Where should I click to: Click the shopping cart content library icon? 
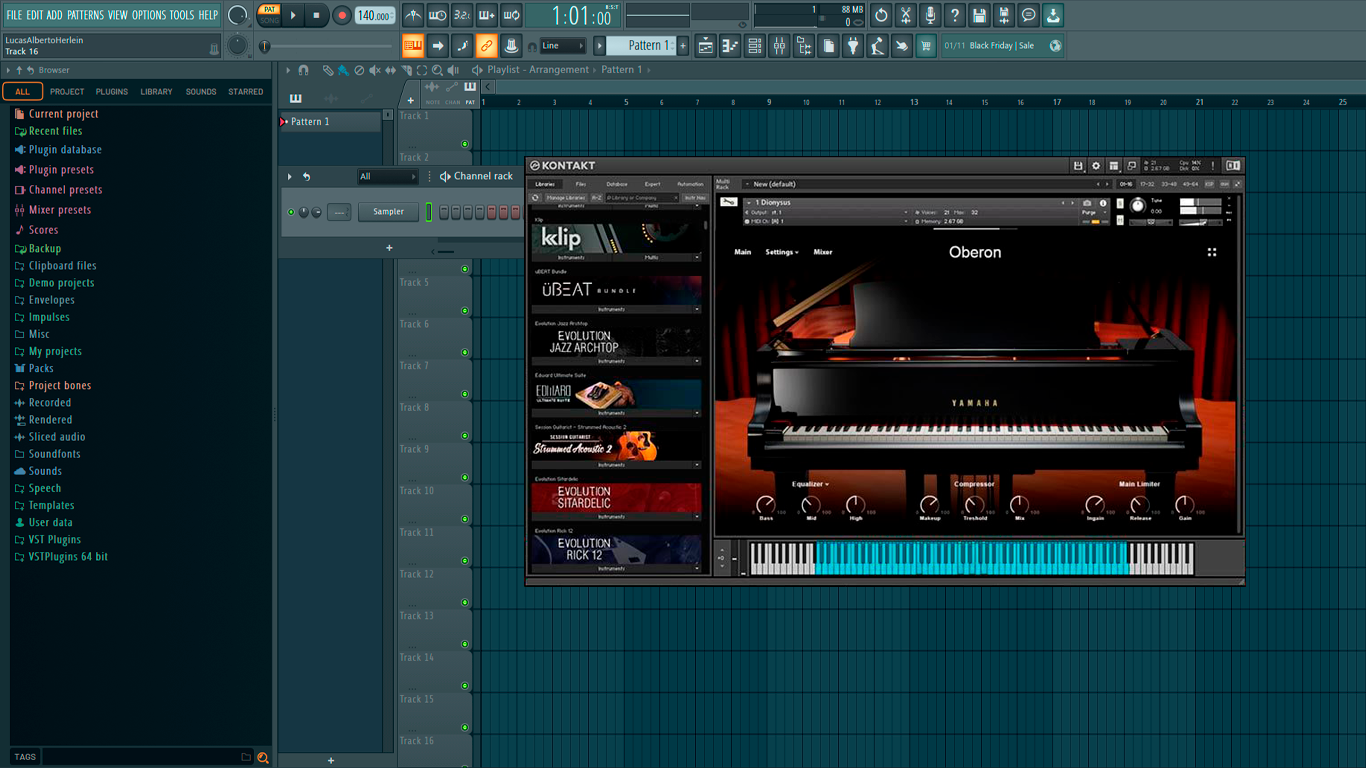[926, 46]
